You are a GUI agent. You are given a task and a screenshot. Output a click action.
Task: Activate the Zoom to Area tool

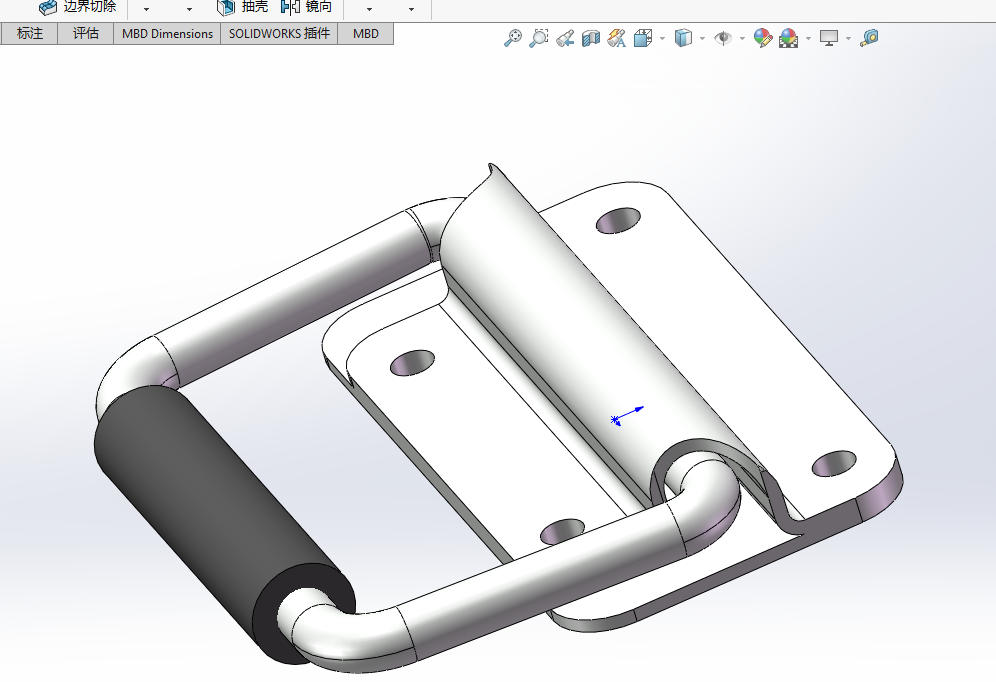coord(538,38)
